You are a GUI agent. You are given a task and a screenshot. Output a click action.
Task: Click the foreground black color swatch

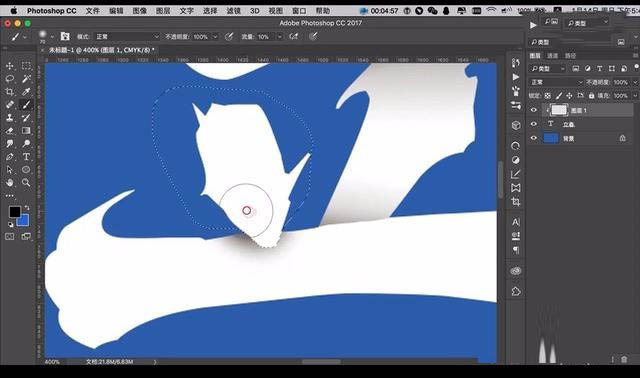[x=15, y=212]
